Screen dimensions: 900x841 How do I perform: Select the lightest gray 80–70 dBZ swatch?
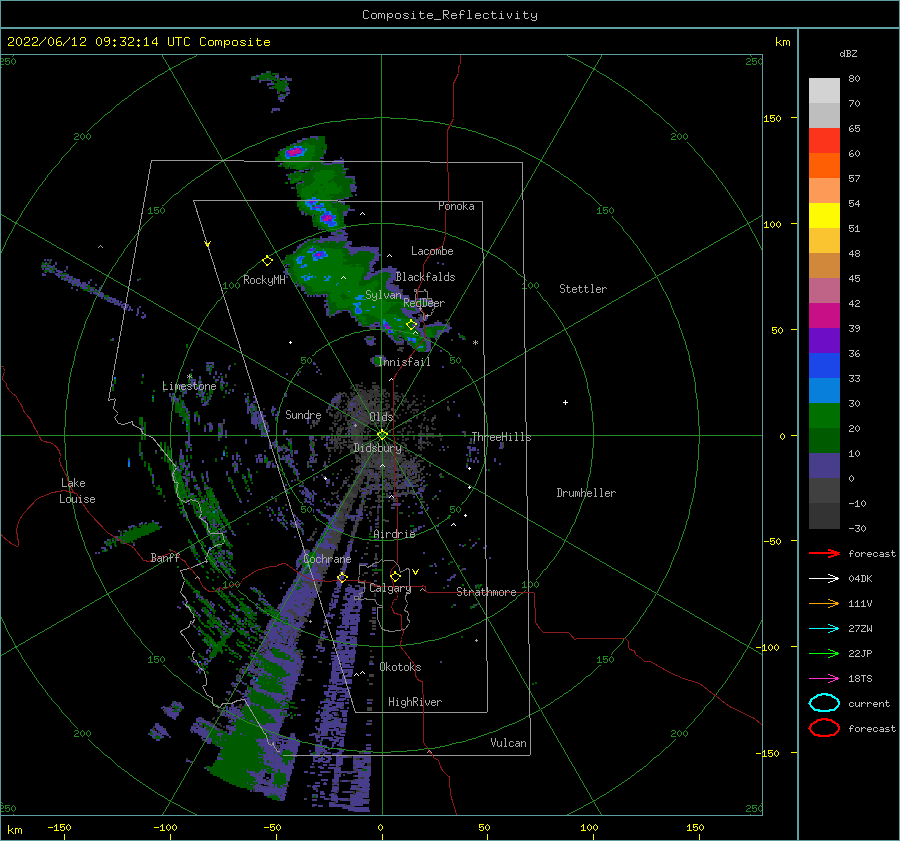(824, 91)
